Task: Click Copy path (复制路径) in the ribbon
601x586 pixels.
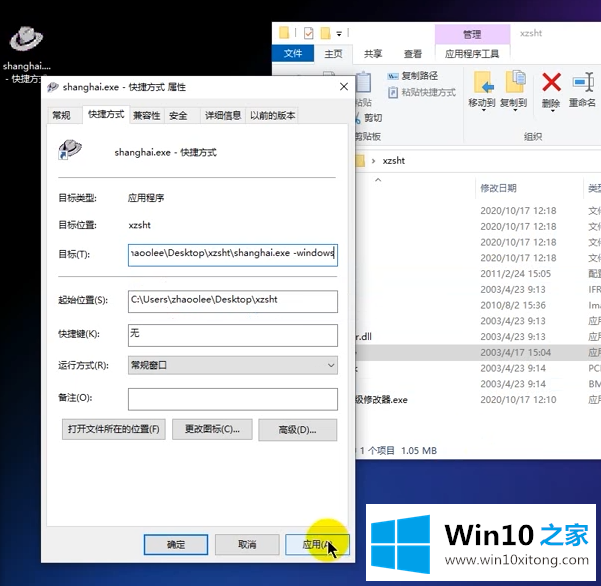Action: click(412, 76)
